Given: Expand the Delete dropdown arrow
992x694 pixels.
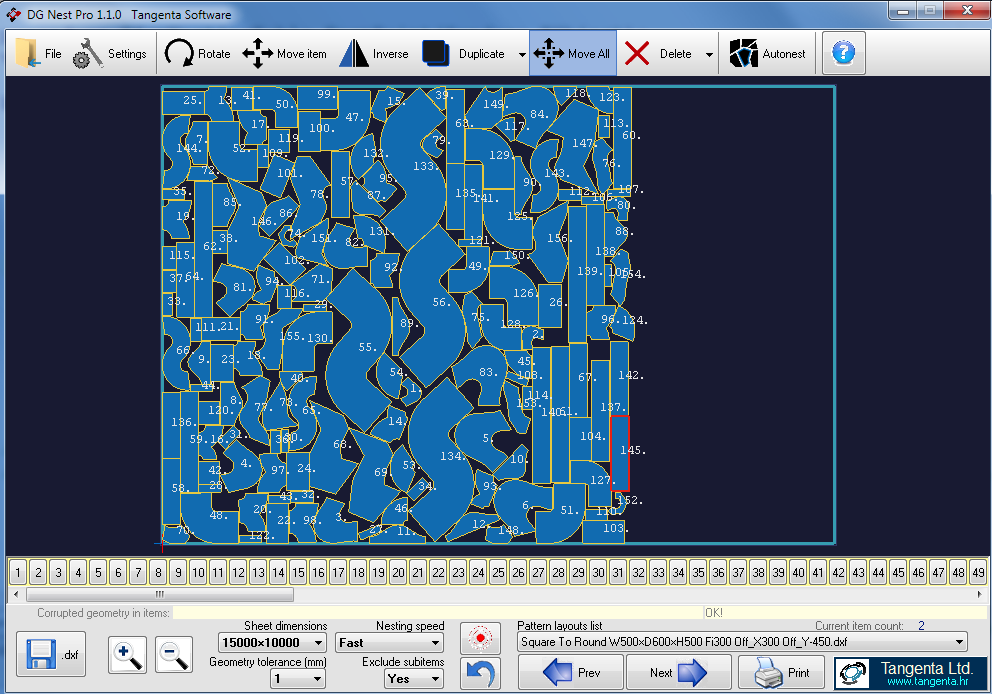Looking at the screenshot, I should pos(709,54).
